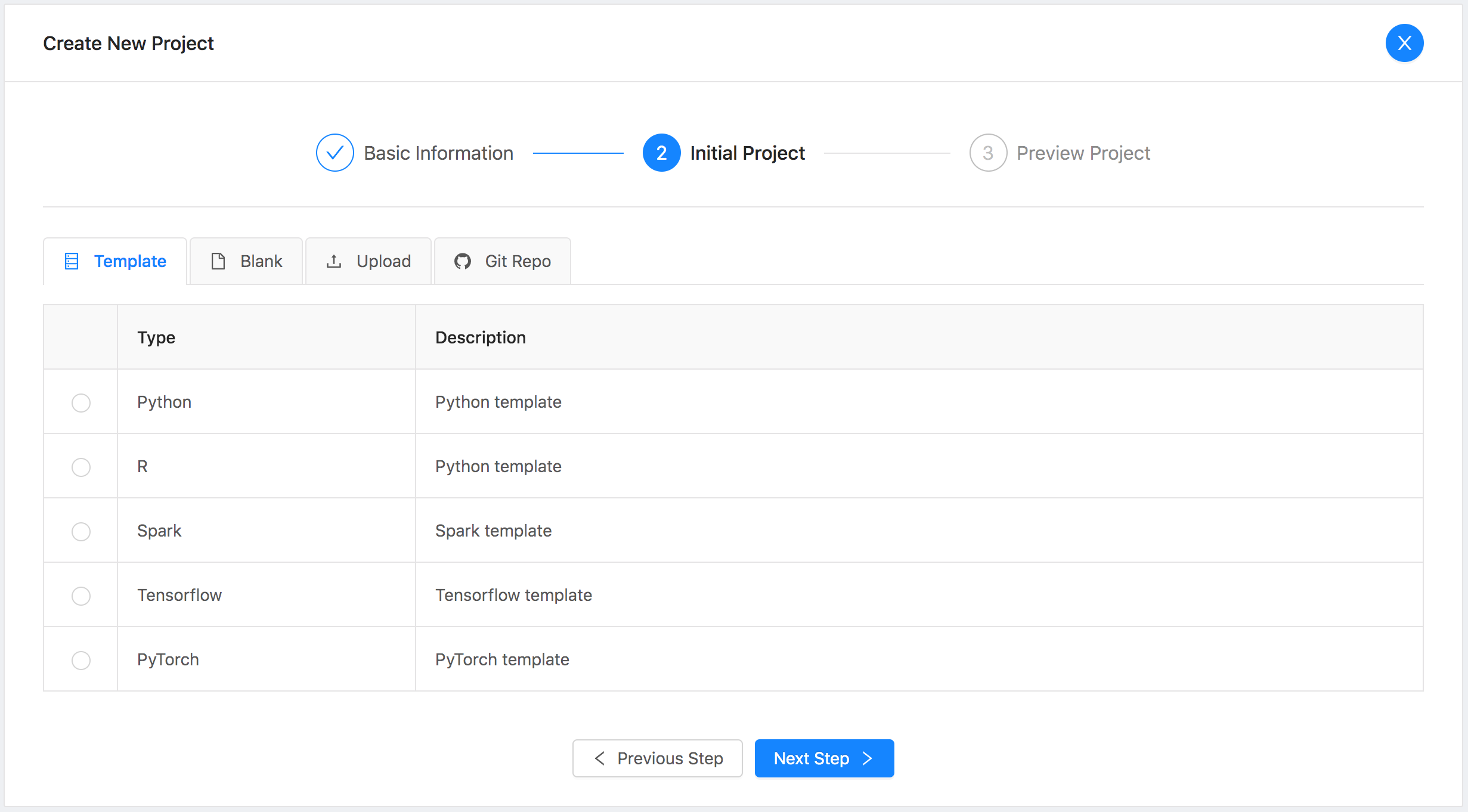Click the Template tab table icon
Screen dimensions: 1468x812
pyautogui.click(x=72, y=261)
